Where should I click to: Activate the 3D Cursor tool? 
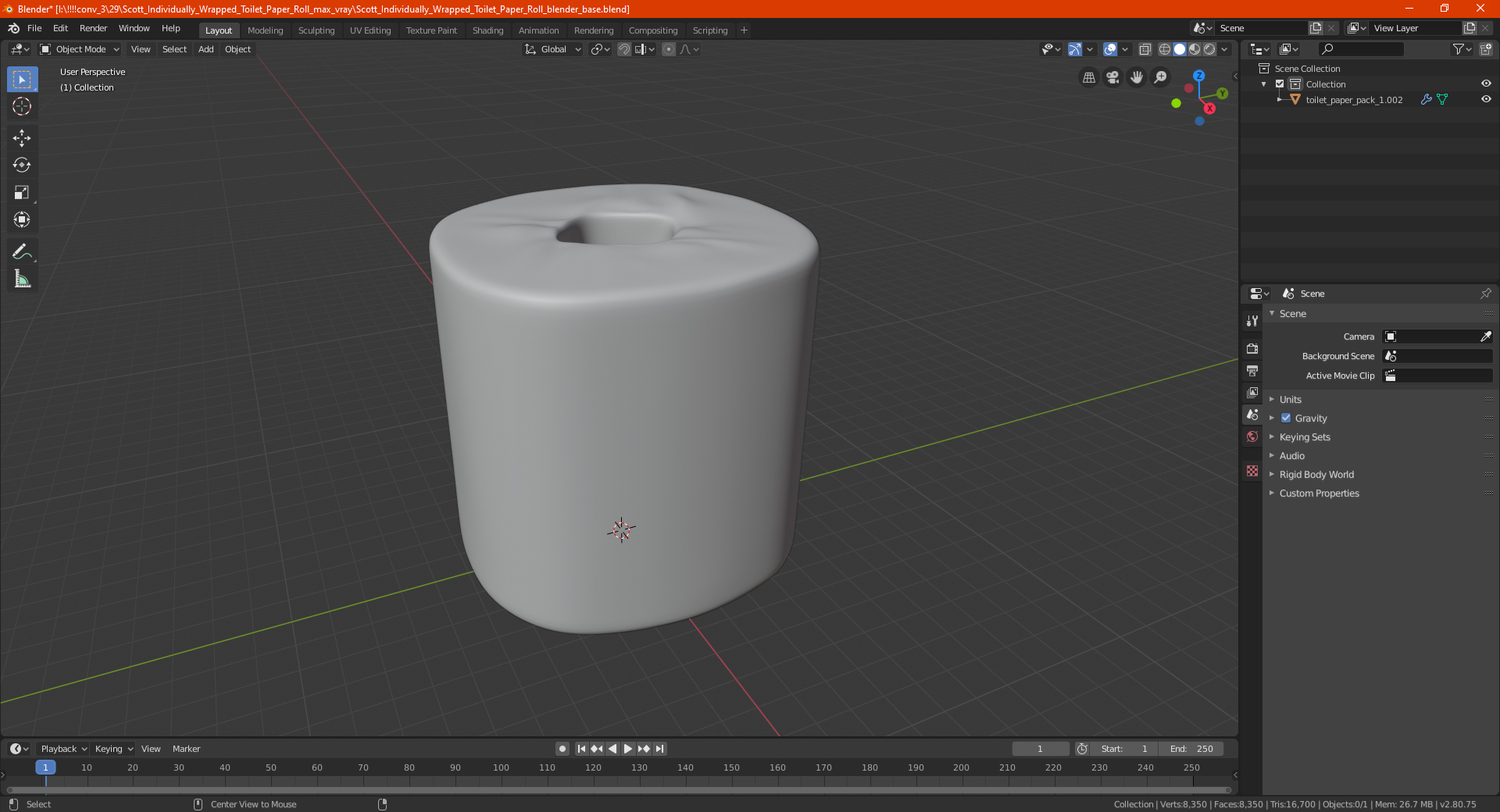coord(22,106)
